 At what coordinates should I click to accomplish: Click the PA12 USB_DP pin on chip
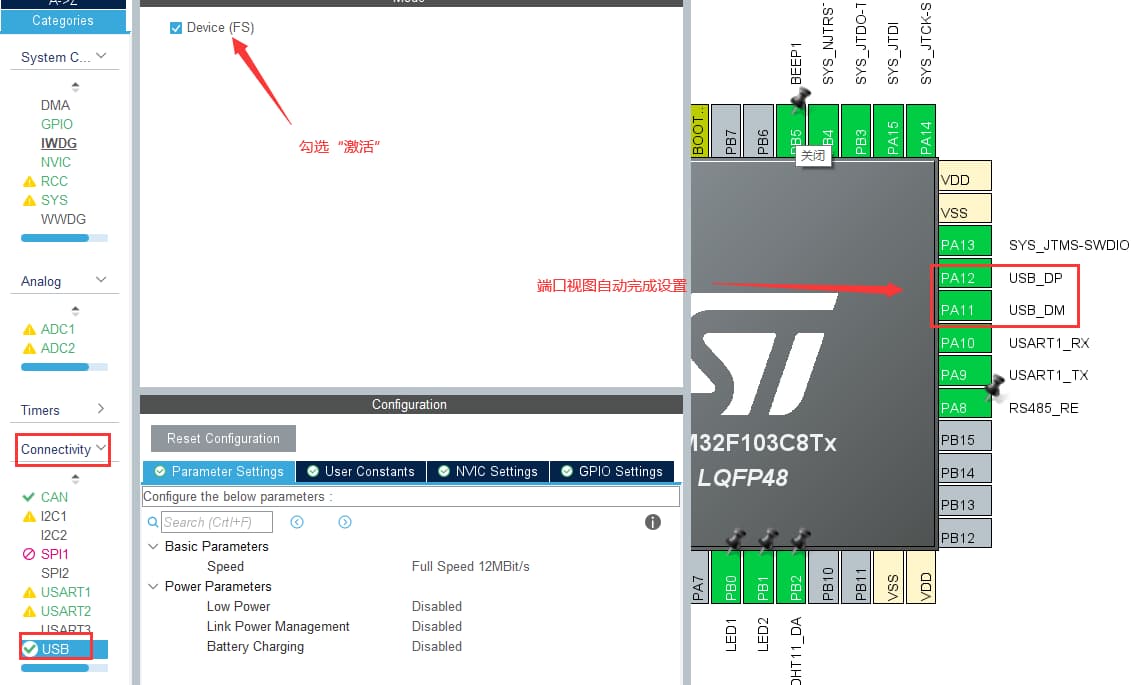[958, 278]
